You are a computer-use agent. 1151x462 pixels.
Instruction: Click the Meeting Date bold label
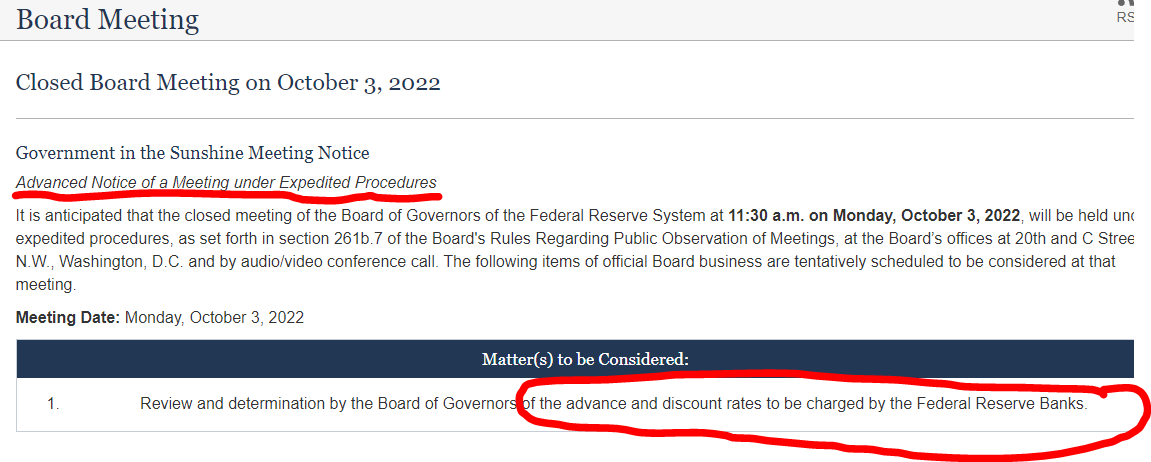pos(69,318)
